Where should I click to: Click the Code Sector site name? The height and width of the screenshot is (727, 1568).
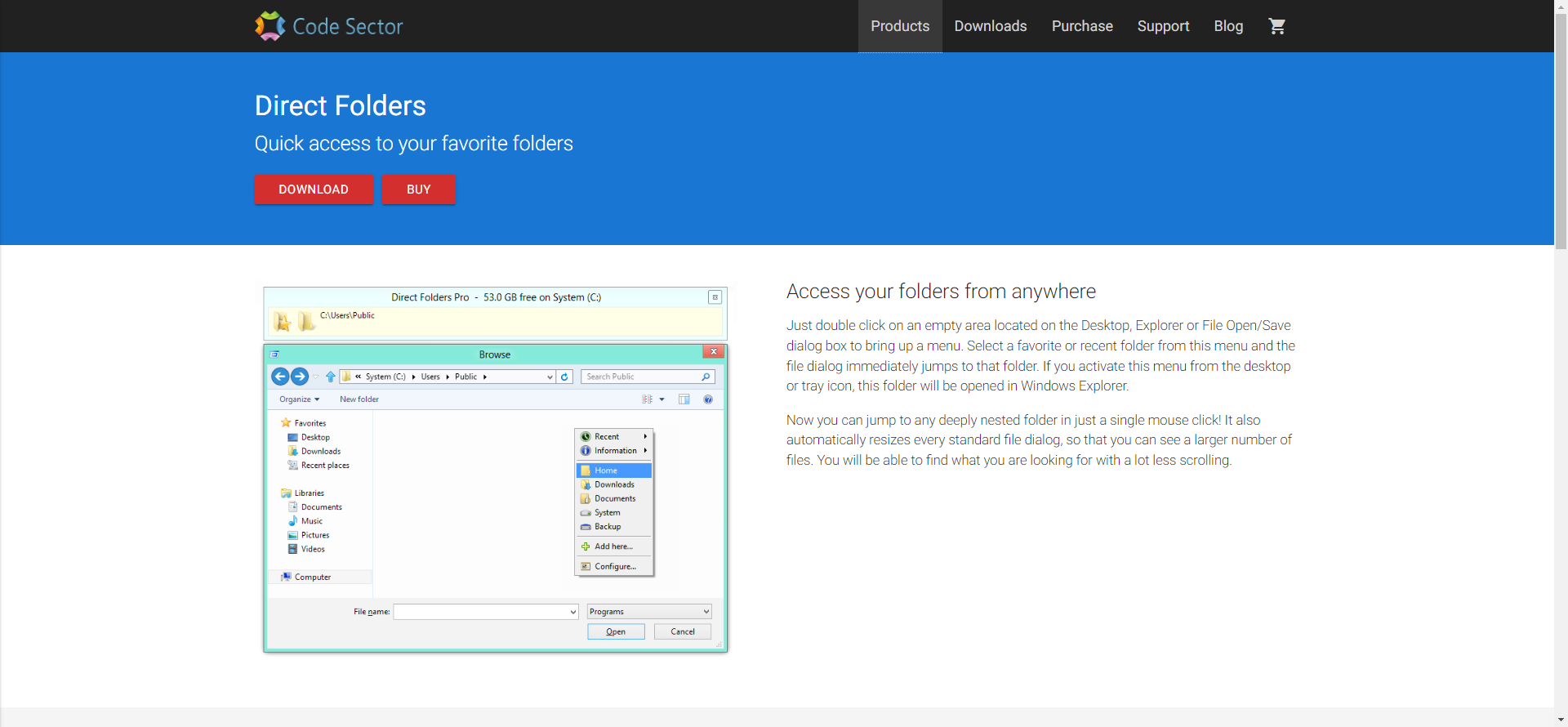[x=348, y=26]
